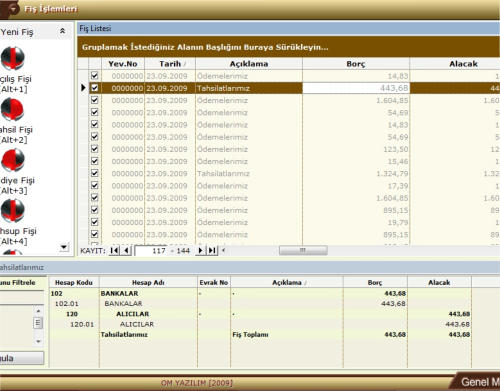
Task: Open the Açılış Fişi [Alt+1] icon
Action: point(13,58)
